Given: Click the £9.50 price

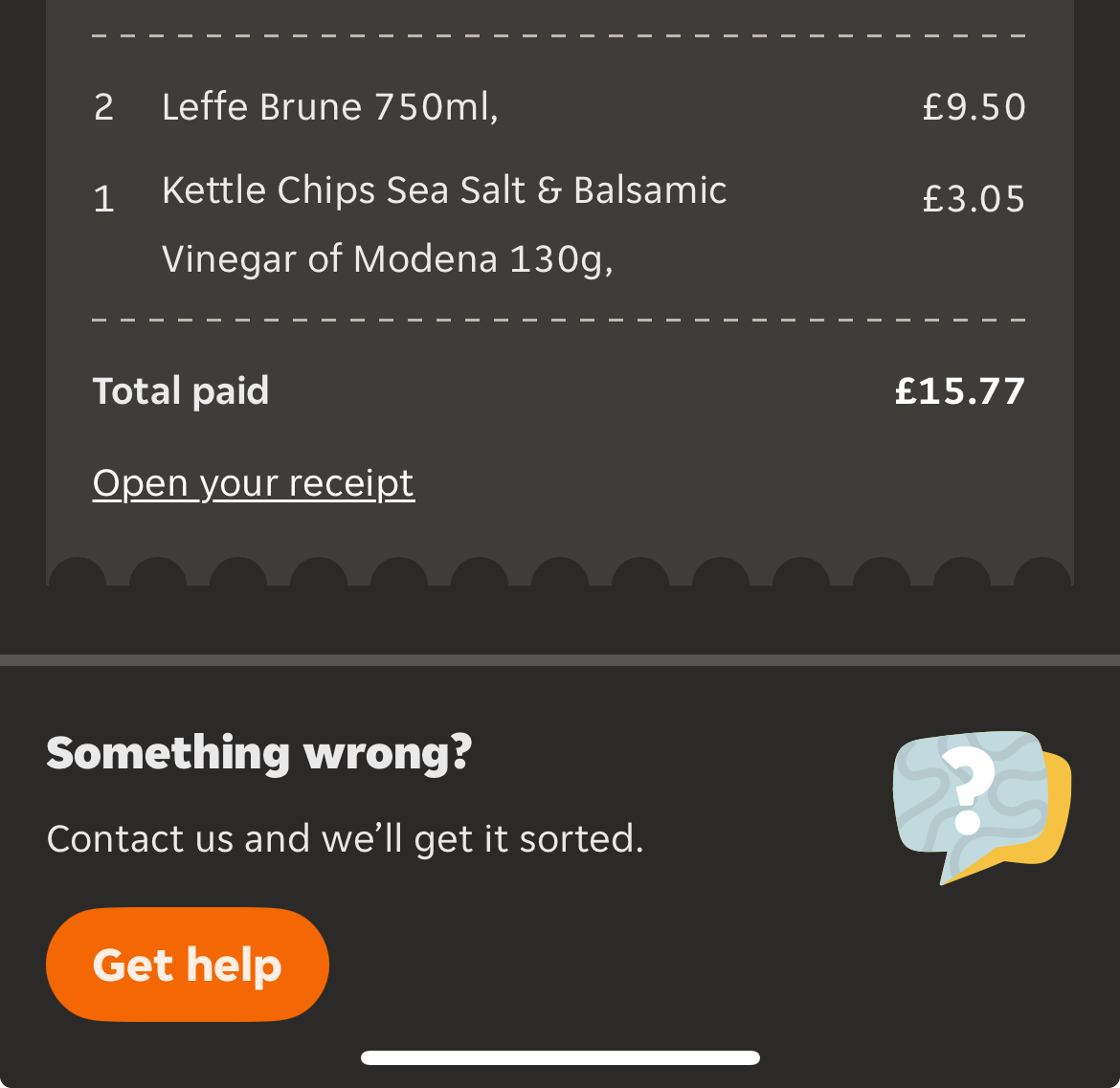Looking at the screenshot, I should pyautogui.click(x=974, y=107).
